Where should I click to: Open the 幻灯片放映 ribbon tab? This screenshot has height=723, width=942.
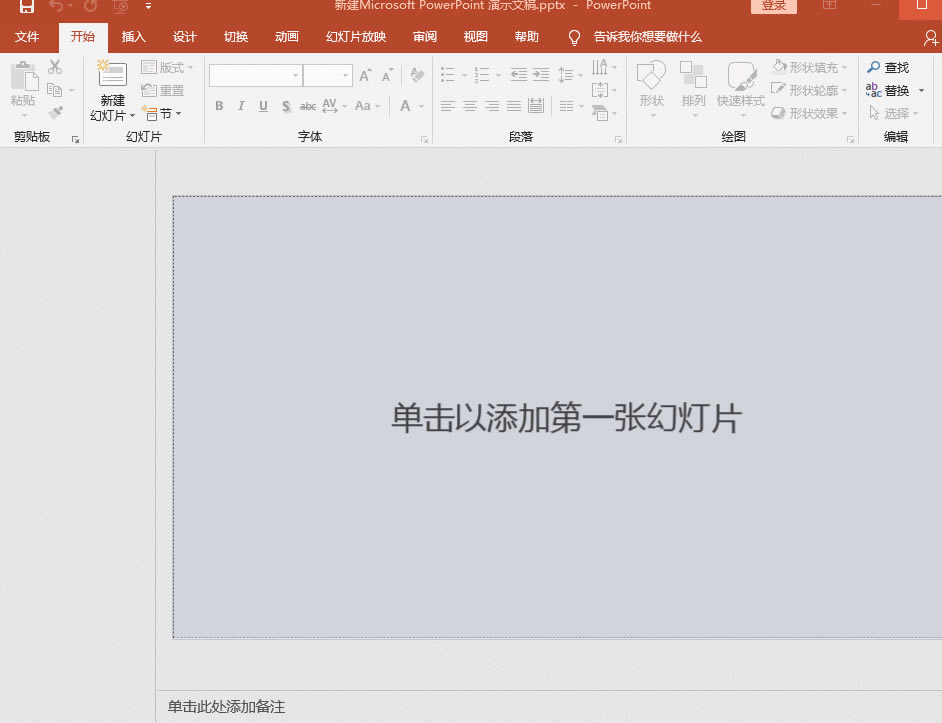355,37
